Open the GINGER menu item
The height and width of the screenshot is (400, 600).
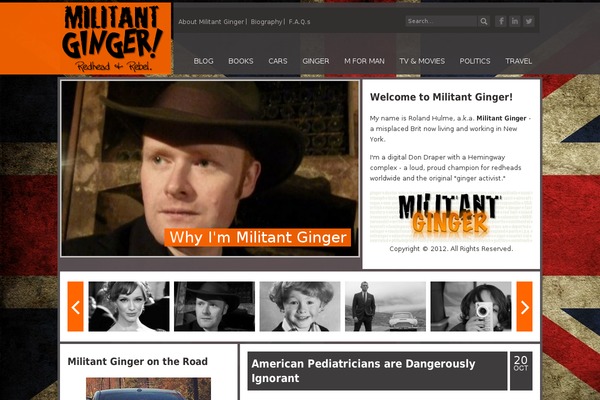coord(316,61)
